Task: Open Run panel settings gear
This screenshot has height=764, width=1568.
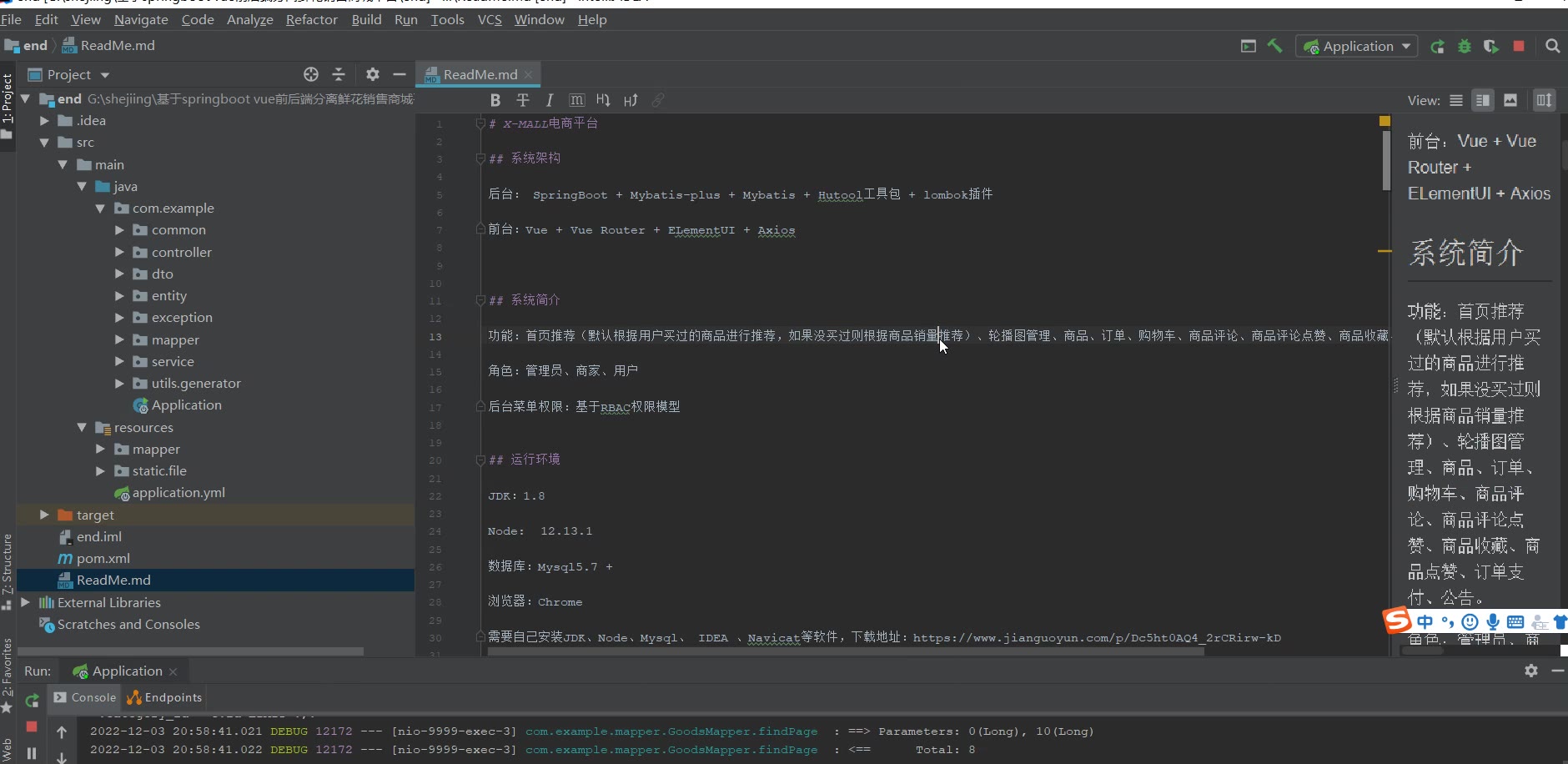Action: (1531, 671)
